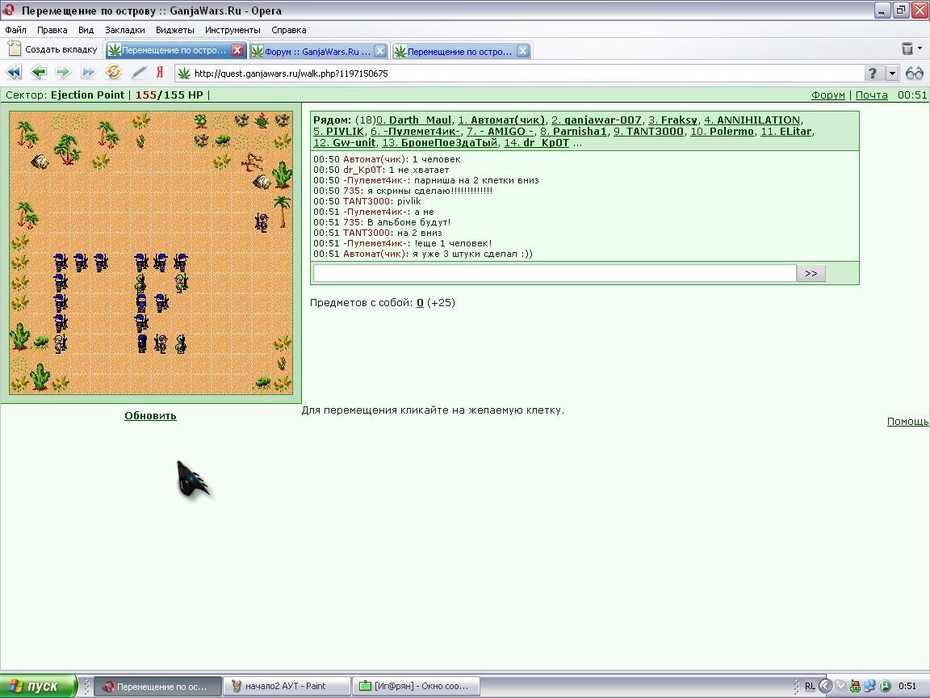The width and height of the screenshot is (930, 698).
Task: Go back with the green left arrow
Action: (39, 73)
